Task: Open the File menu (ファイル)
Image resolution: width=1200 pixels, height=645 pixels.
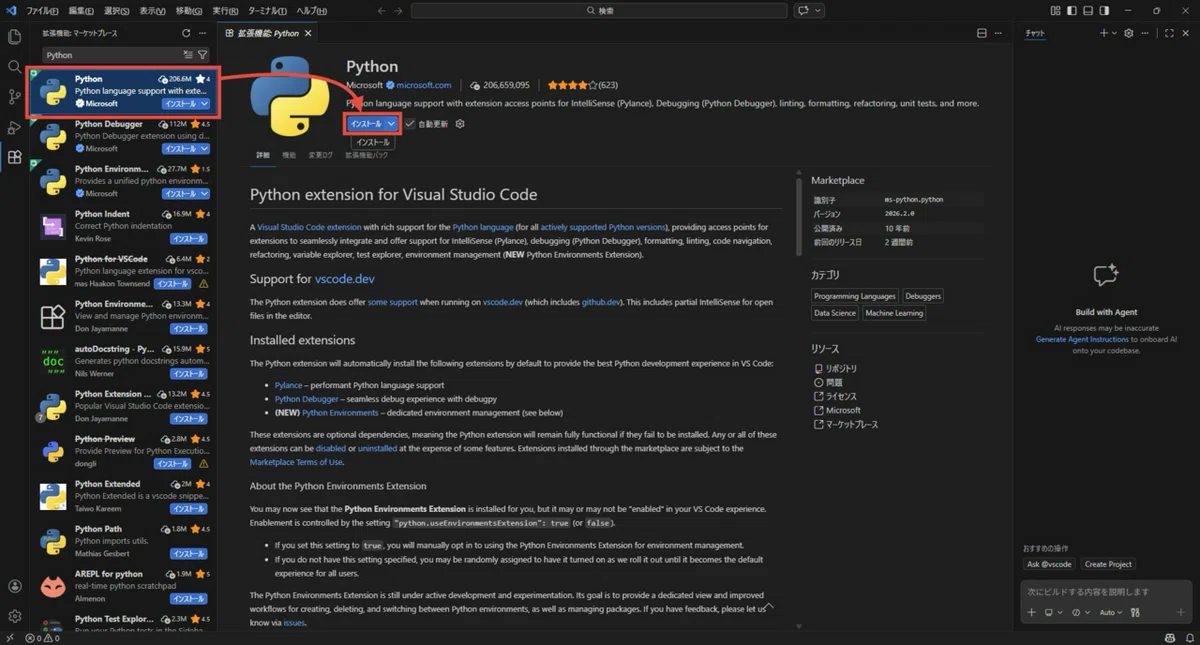Action: [x=42, y=10]
